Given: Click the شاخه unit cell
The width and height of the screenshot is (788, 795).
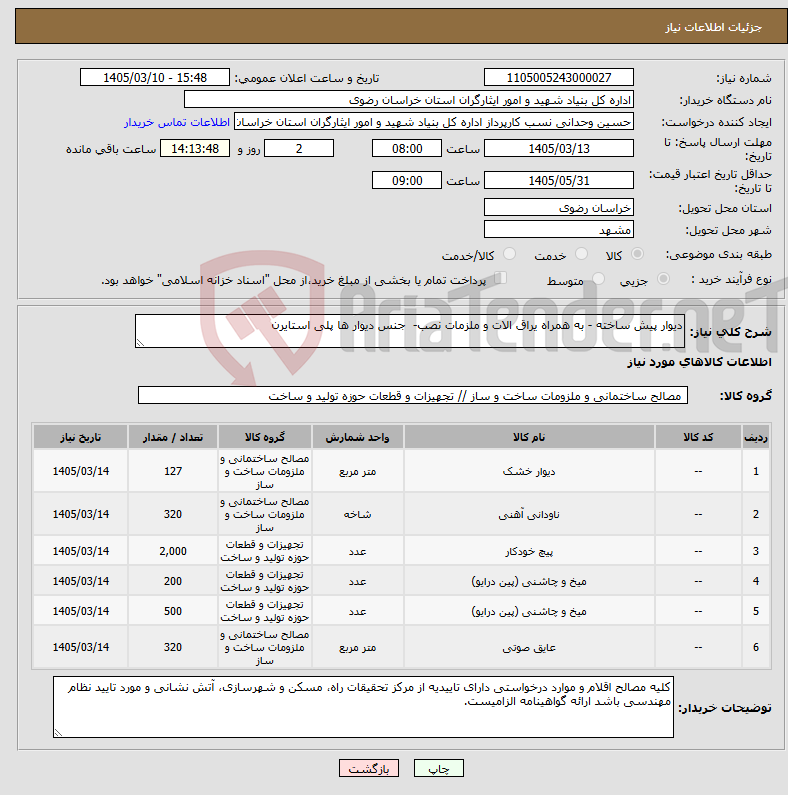Looking at the screenshot, I should [x=357, y=514].
